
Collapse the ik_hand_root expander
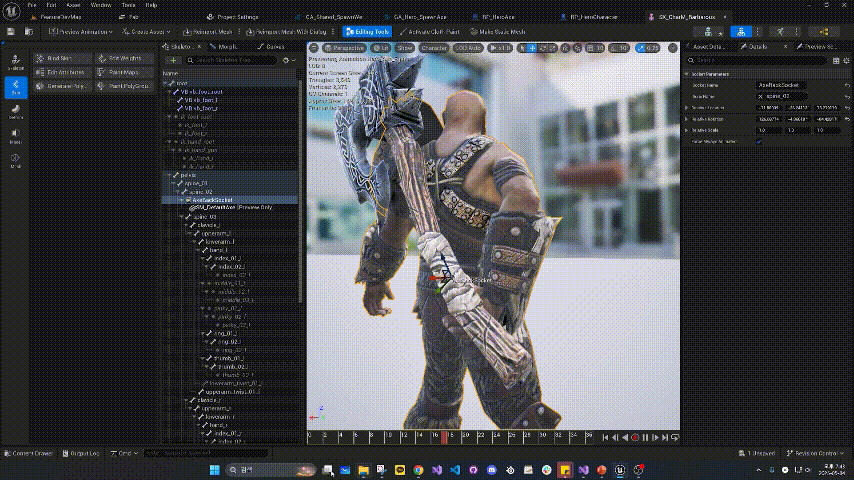(170, 142)
